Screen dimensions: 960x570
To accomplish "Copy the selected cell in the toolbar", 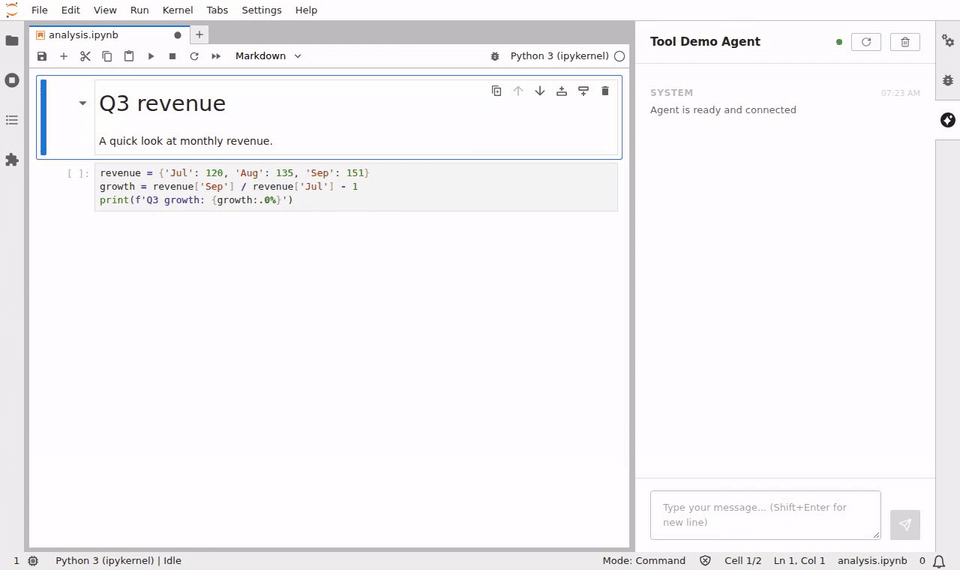I will [x=107, y=56].
